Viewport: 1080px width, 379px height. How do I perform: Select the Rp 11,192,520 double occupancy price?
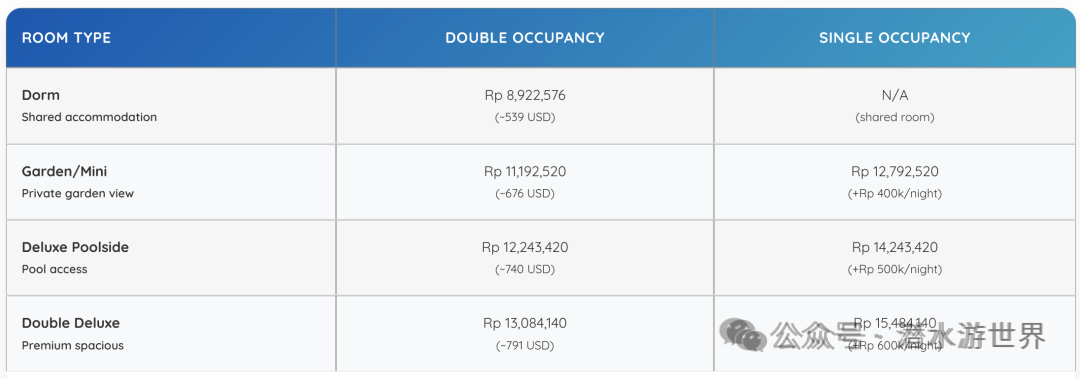525,172
